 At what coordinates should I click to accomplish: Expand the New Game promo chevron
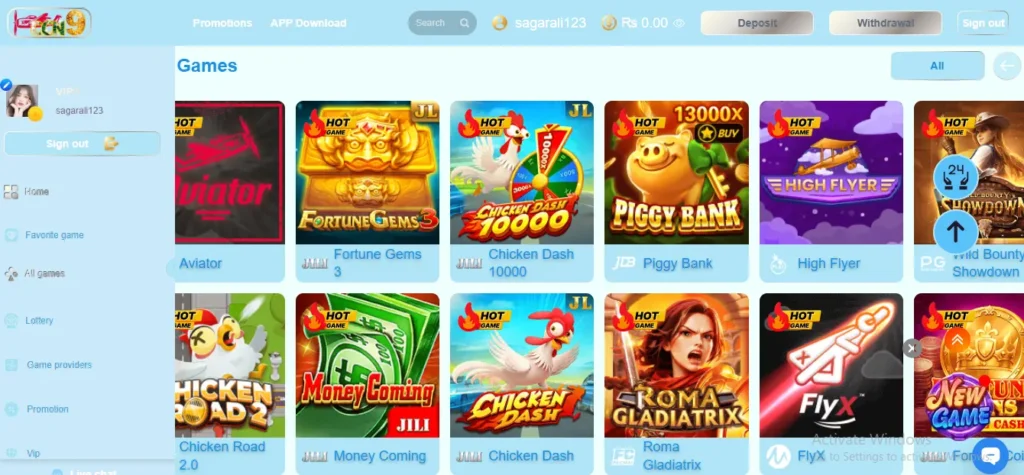click(957, 340)
